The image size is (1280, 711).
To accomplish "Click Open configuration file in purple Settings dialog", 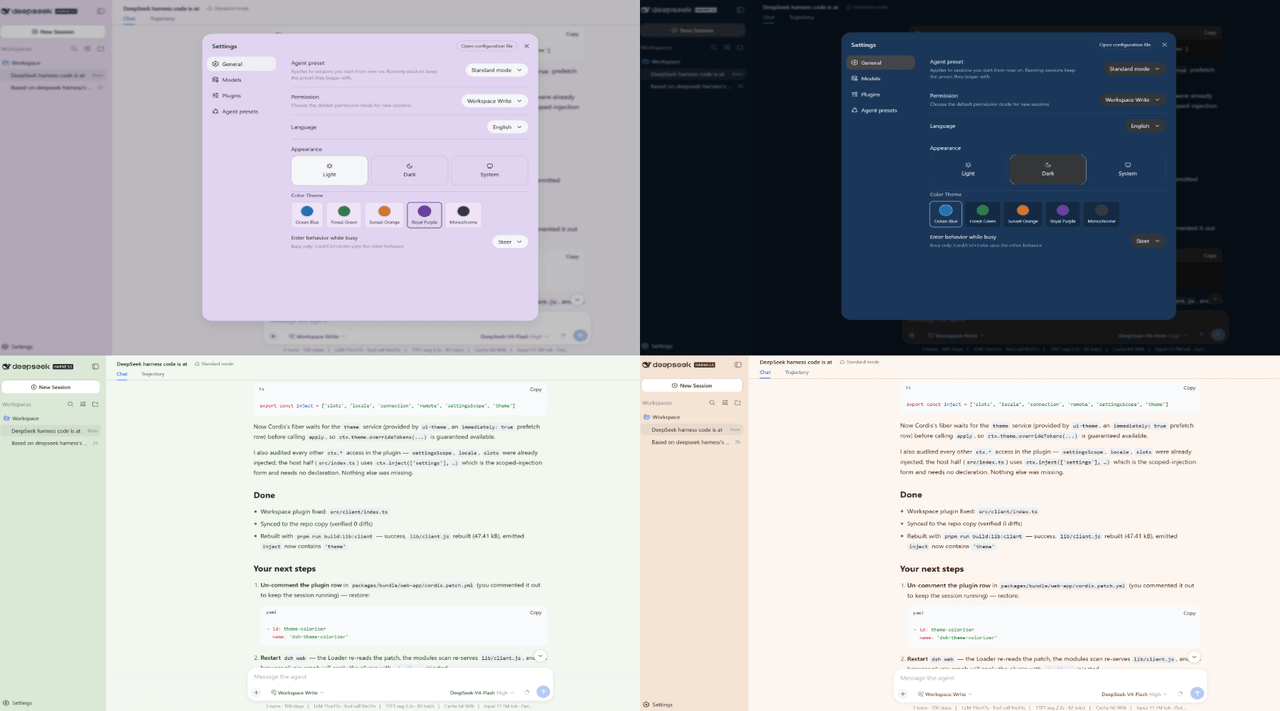I will pos(487,46).
